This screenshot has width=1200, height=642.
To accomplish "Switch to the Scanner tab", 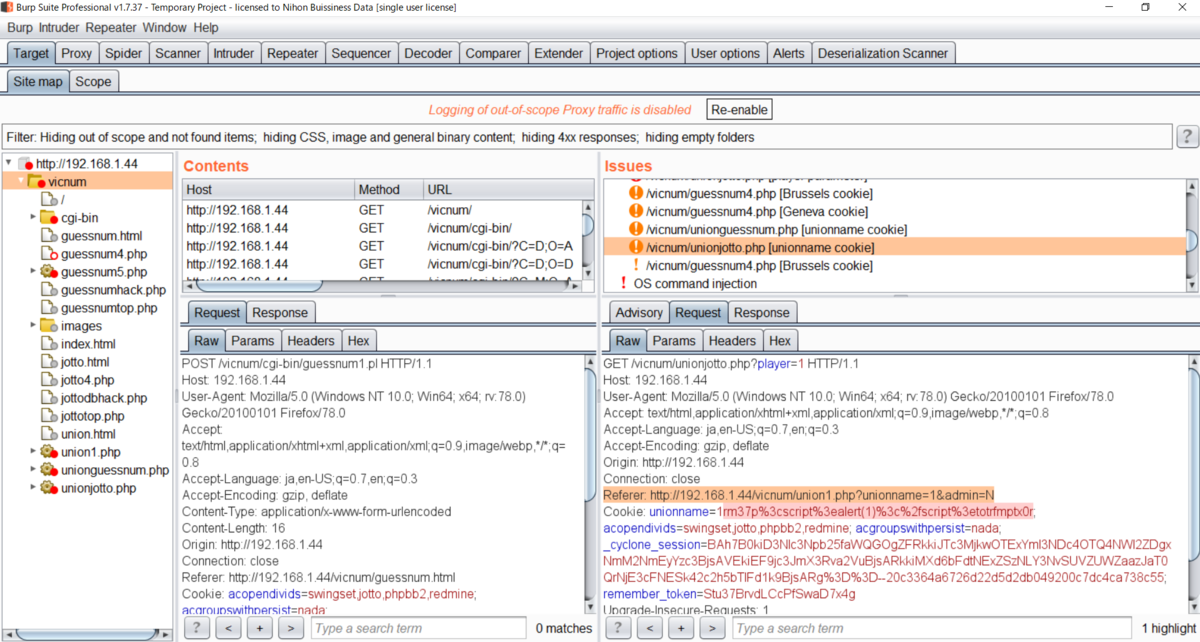I will coord(179,53).
